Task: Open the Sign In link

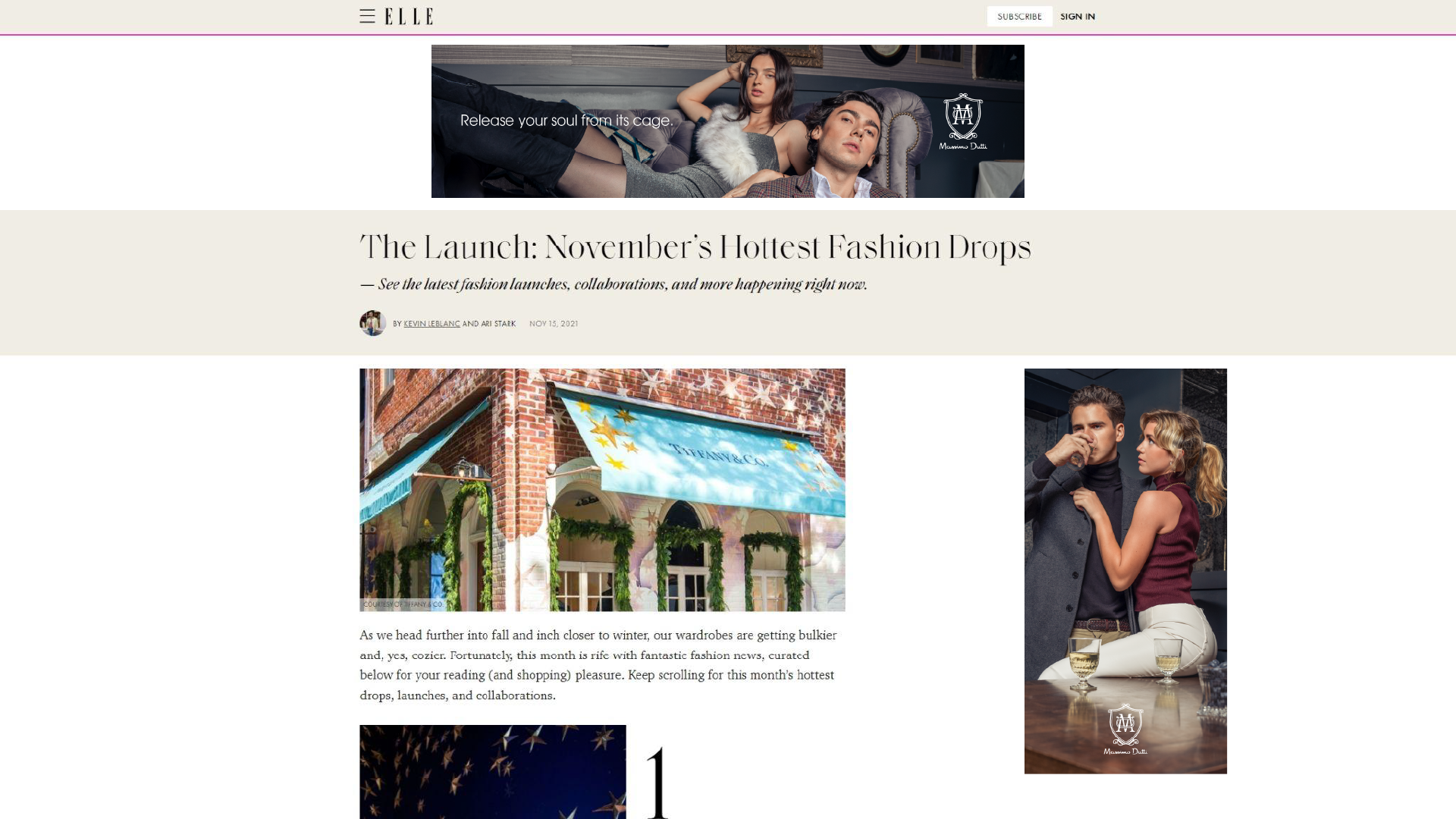Action: click(x=1077, y=17)
